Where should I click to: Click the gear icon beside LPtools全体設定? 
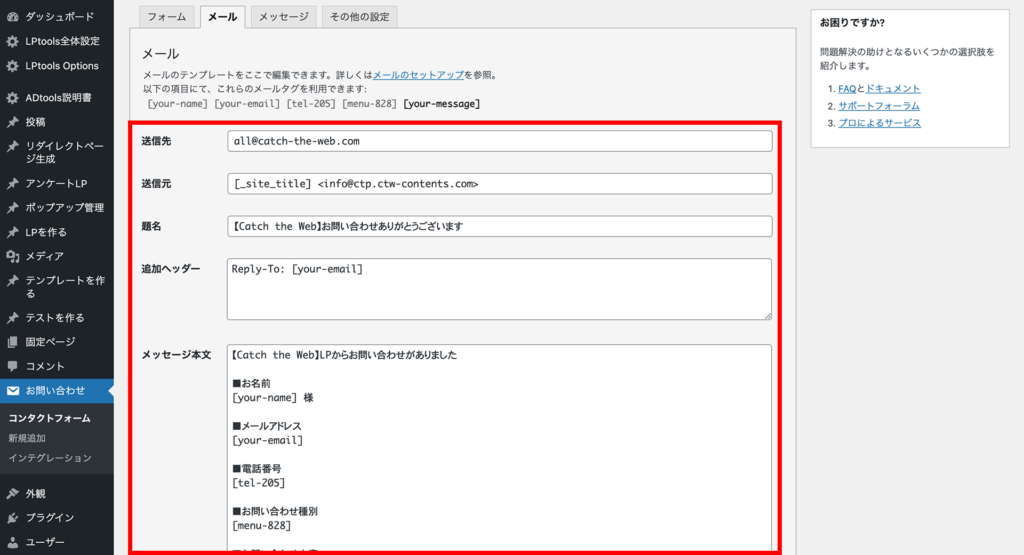pyautogui.click(x=12, y=42)
